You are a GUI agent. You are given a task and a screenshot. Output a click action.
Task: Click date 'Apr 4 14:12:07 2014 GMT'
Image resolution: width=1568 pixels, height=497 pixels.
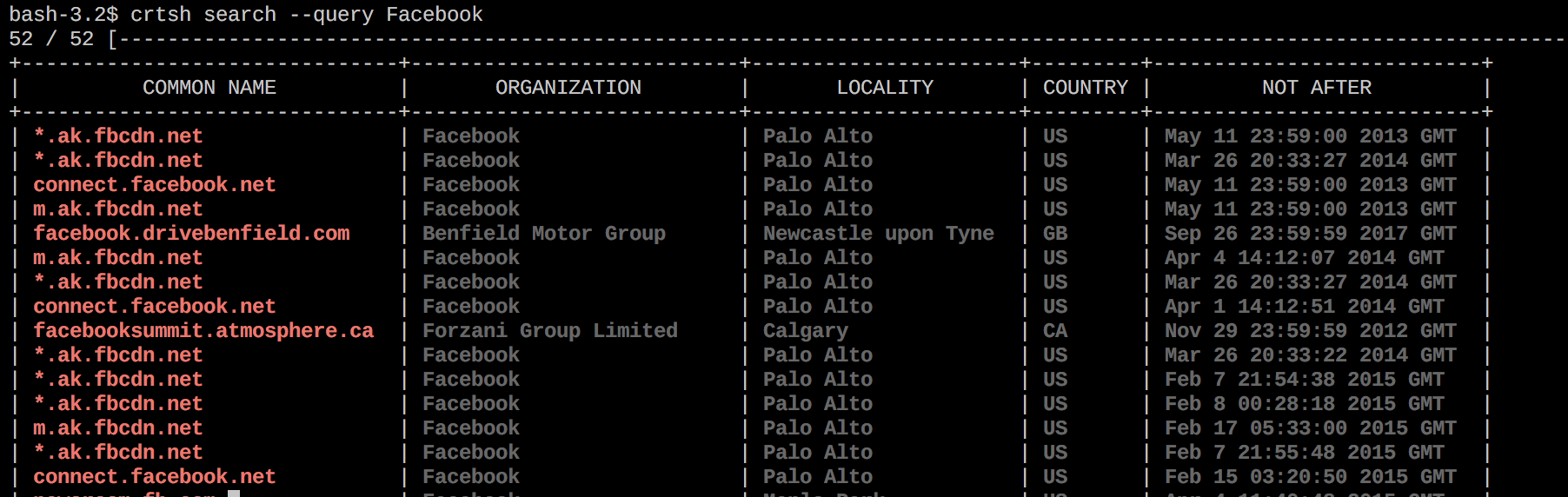tap(1305, 258)
